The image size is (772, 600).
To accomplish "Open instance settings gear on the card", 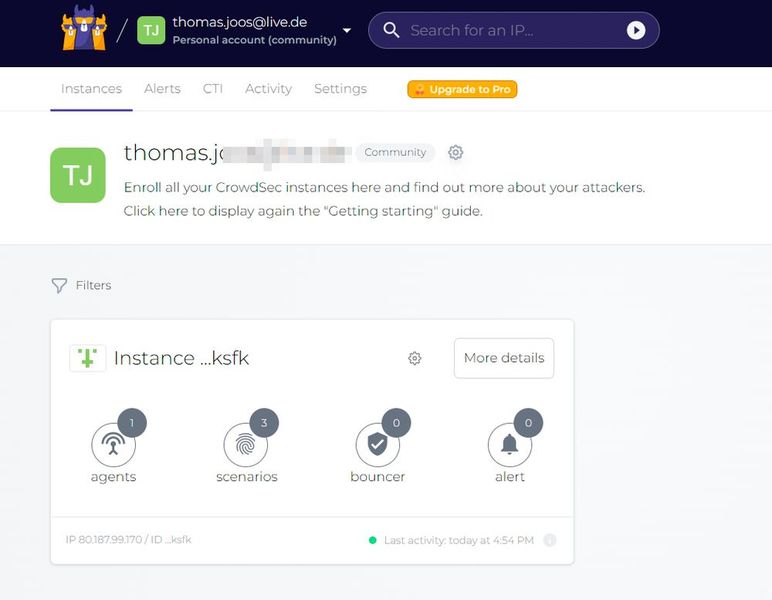I will (x=415, y=358).
